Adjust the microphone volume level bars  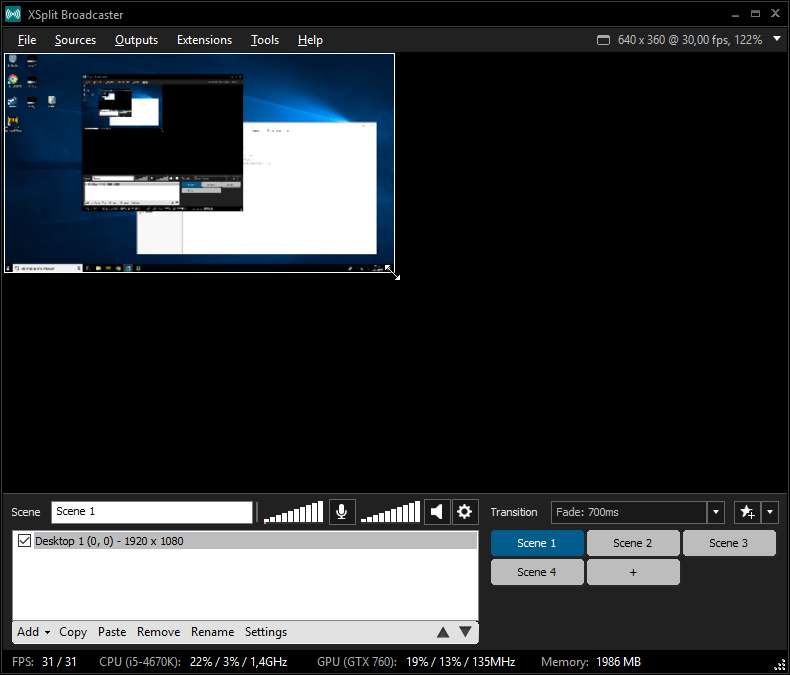tap(293, 512)
